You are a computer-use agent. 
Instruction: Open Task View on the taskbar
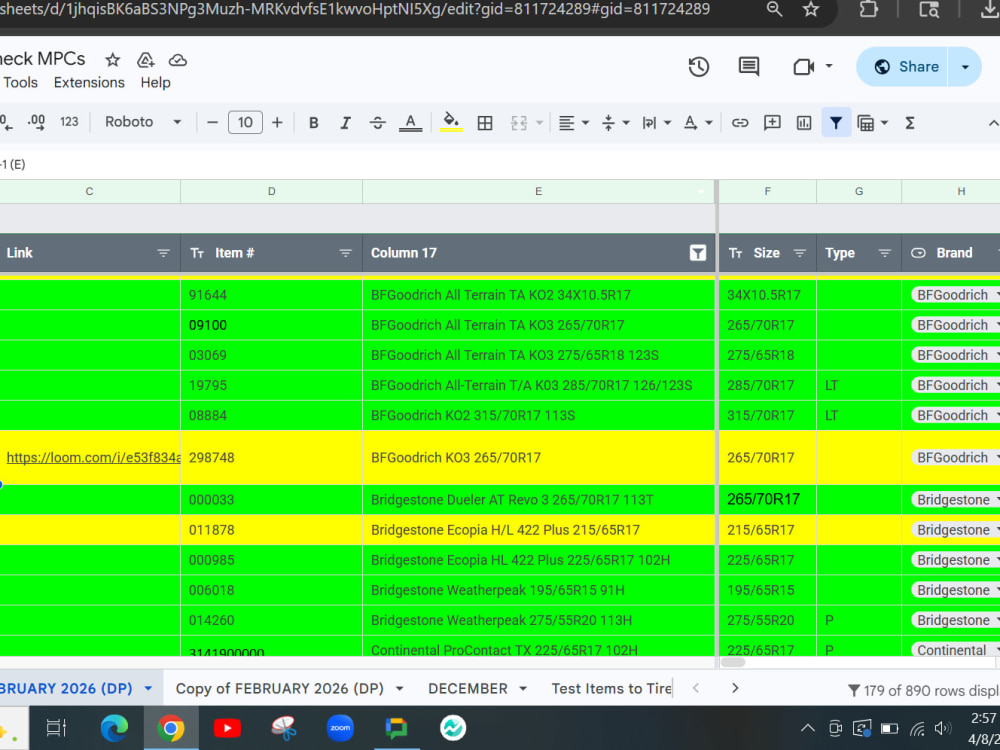point(56,728)
